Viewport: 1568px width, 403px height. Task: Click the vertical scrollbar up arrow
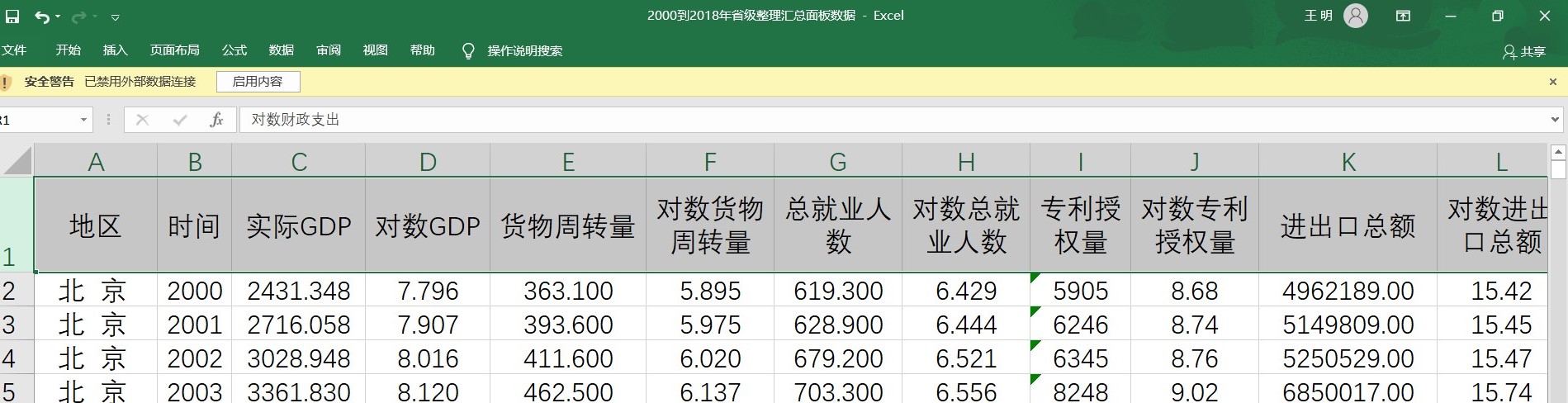click(1558, 153)
